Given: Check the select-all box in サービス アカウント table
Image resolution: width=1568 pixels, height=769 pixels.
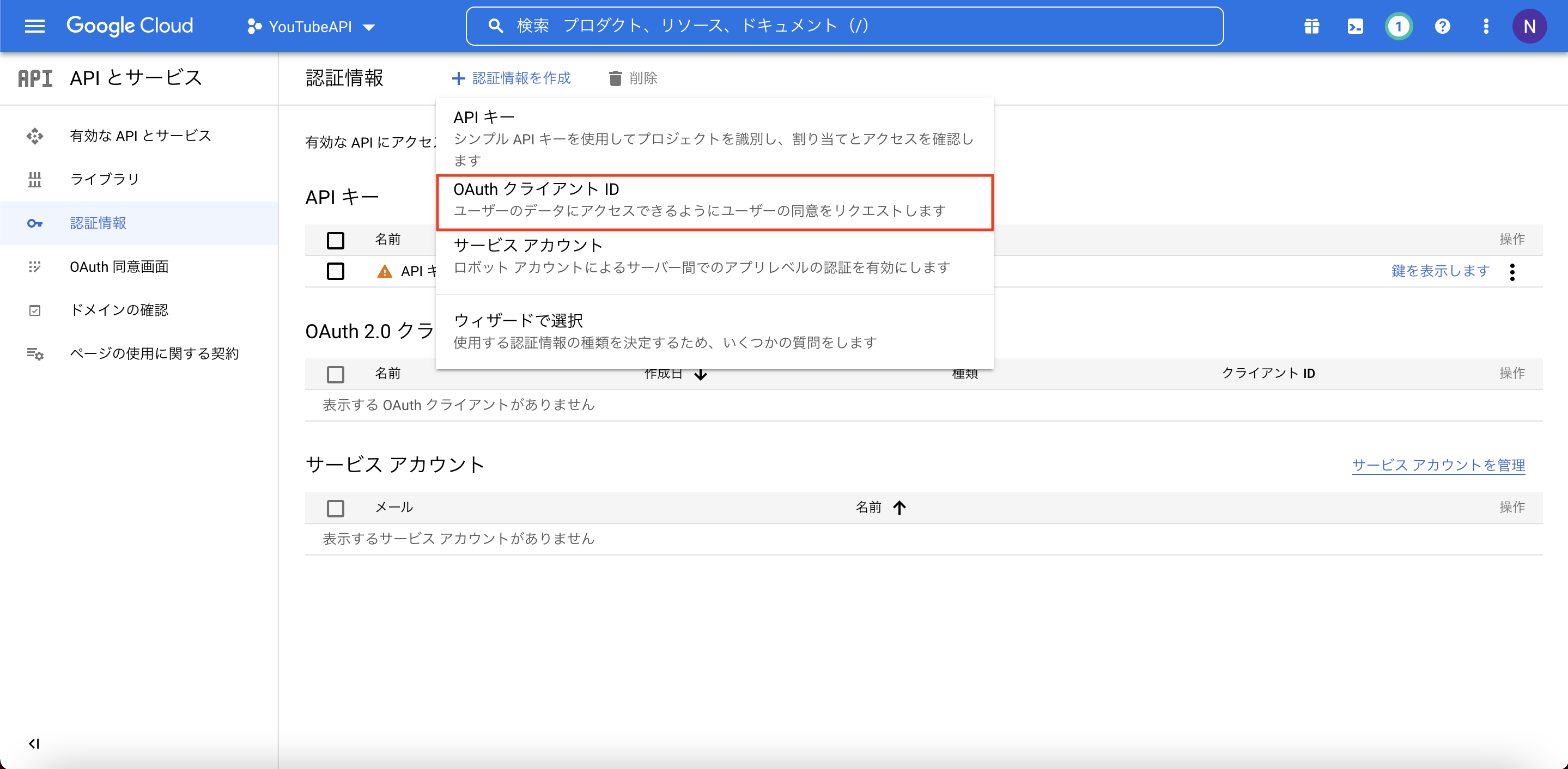Looking at the screenshot, I should [x=336, y=509].
